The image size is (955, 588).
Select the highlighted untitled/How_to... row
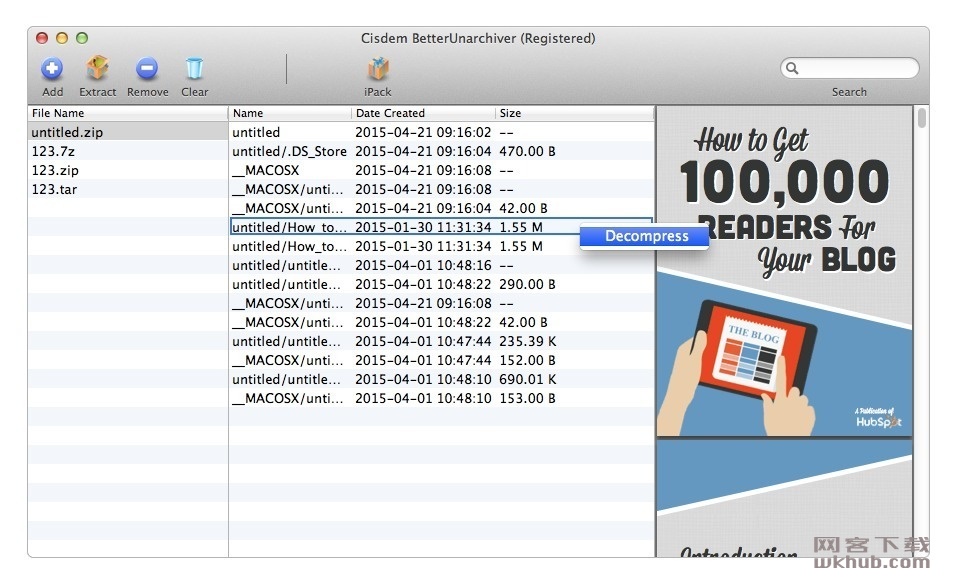(442, 227)
